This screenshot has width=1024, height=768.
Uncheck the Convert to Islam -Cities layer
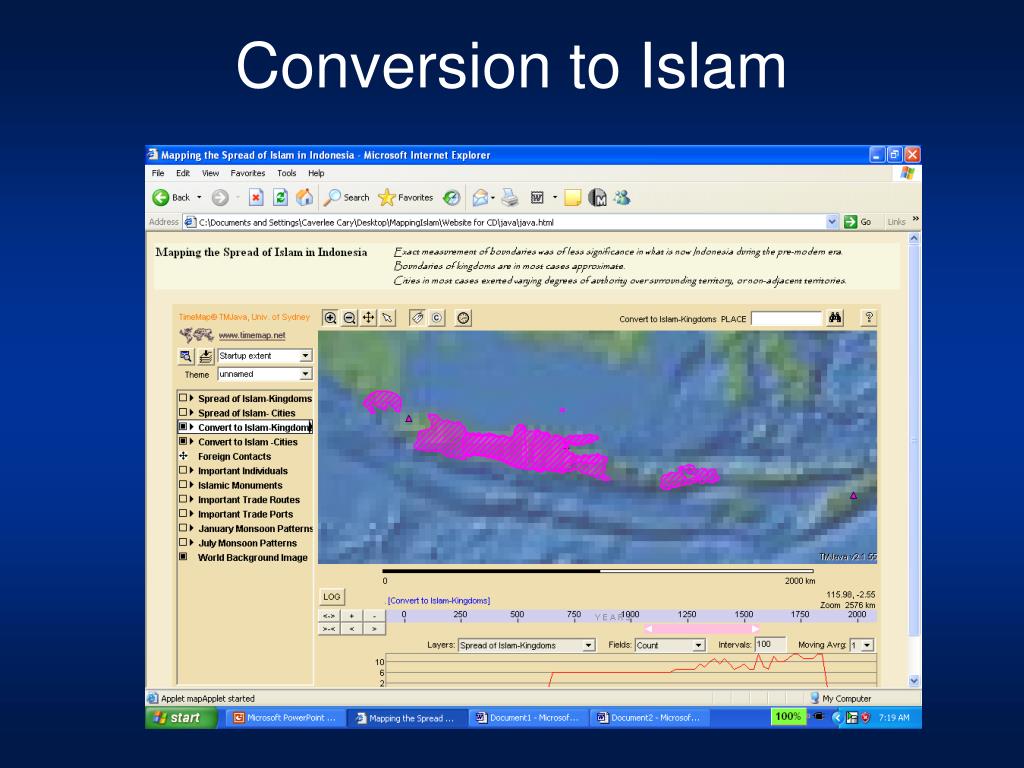coord(183,441)
